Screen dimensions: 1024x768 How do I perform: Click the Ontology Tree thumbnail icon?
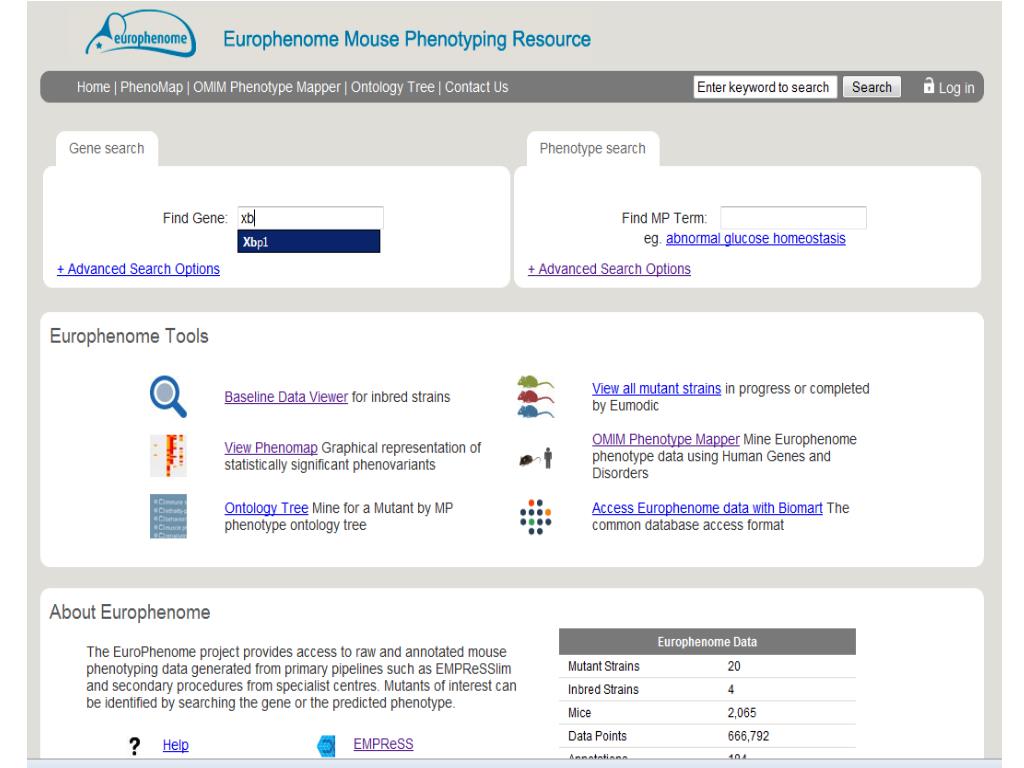(168, 516)
